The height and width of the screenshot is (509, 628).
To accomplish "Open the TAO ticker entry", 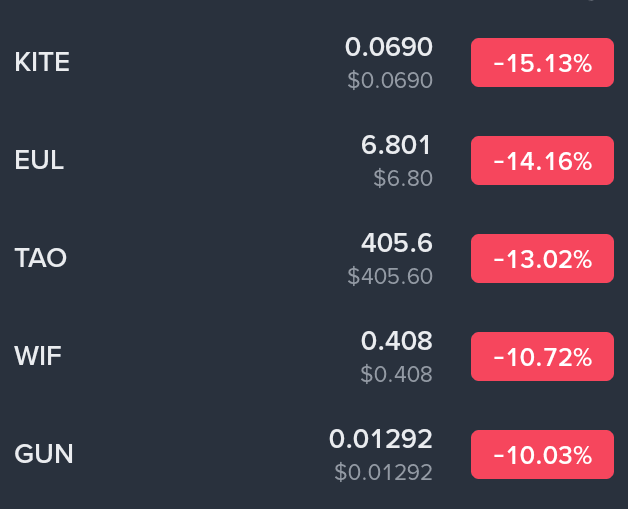I will pyautogui.click(x=41, y=258).
